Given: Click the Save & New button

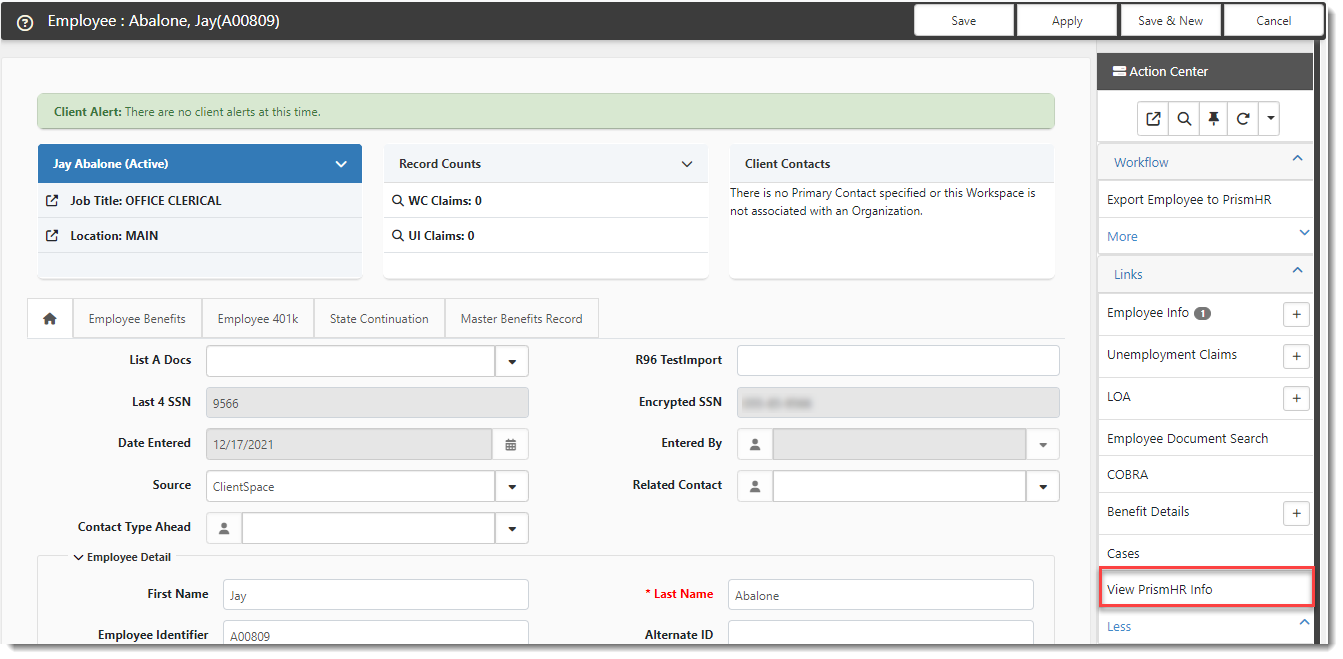Looking at the screenshot, I should coord(1170,21).
